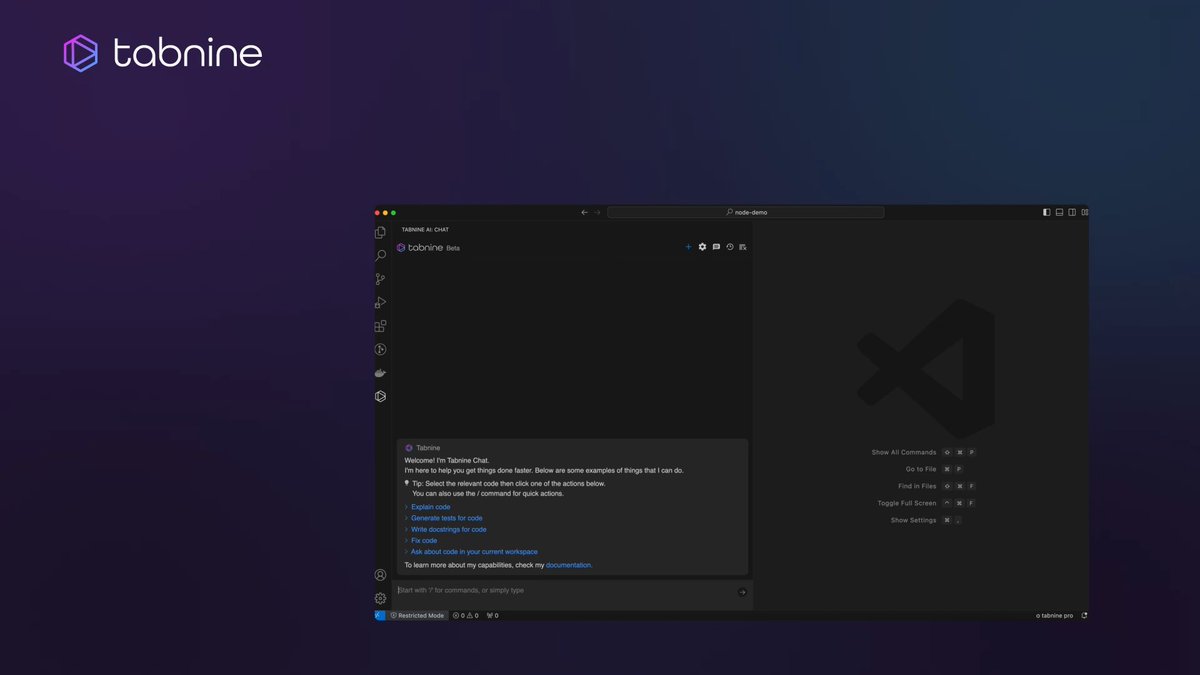This screenshot has width=1200, height=675.
Task: Select the Tabnine icon in activity bar
Action: (x=380, y=396)
